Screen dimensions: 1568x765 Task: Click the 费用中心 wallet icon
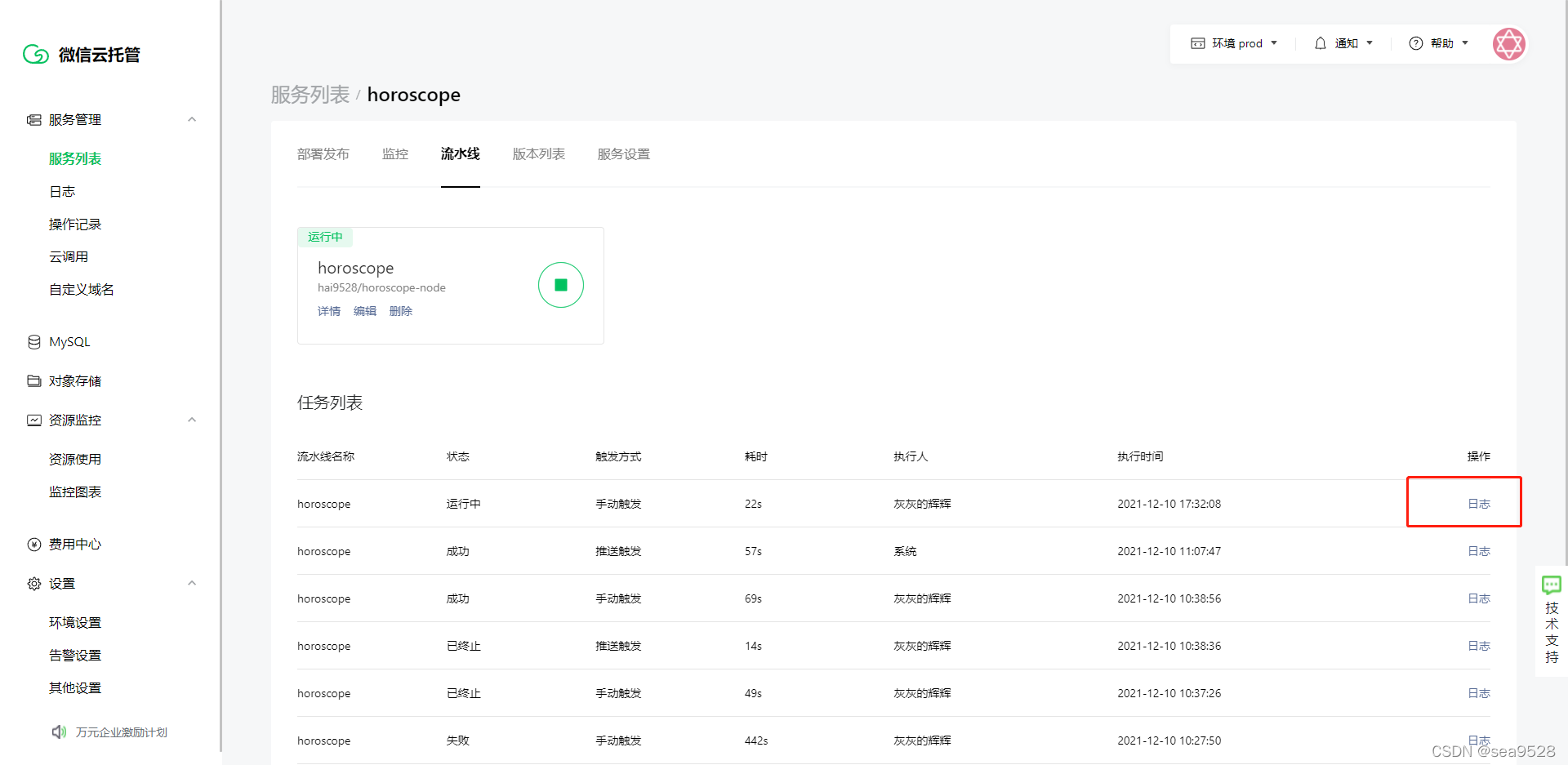[33, 544]
